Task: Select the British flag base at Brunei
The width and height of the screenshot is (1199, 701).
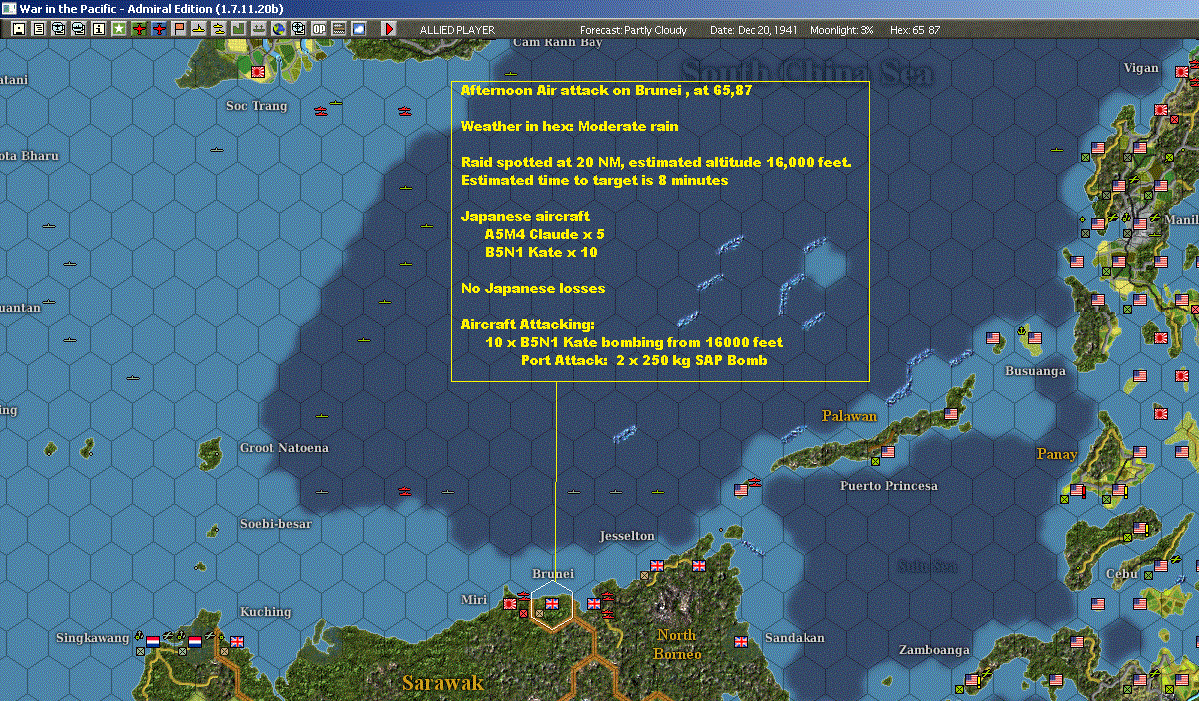Action: pyautogui.click(x=551, y=603)
